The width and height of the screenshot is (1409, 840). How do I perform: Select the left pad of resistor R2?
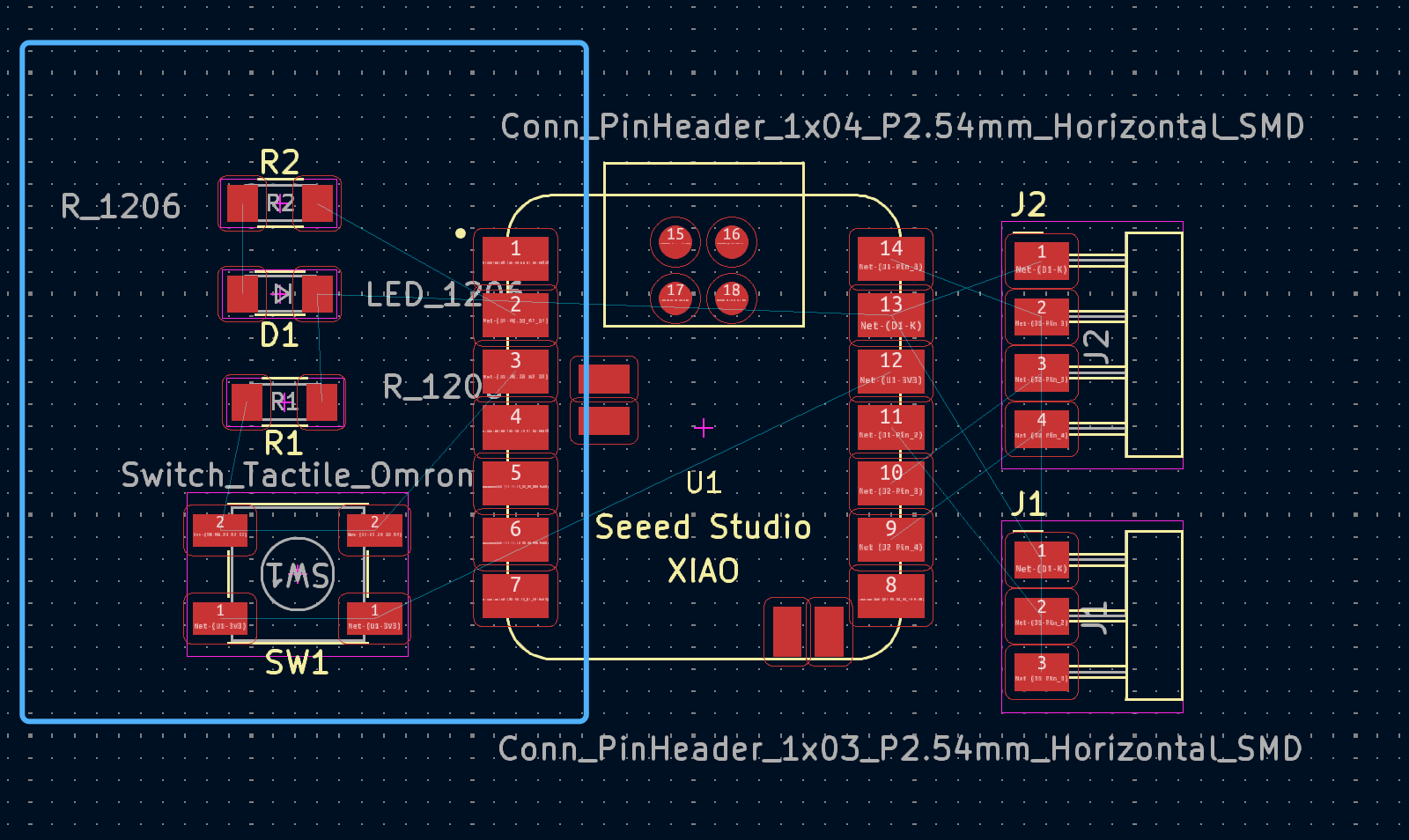pyautogui.click(x=242, y=203)
